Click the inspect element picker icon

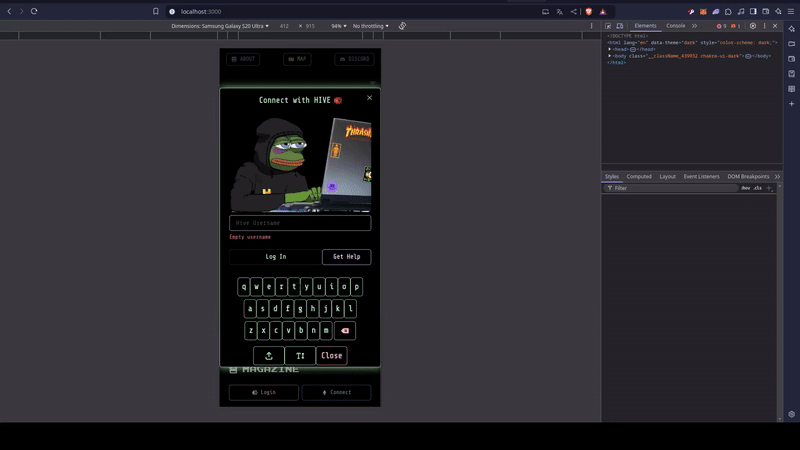pos(608,26)
